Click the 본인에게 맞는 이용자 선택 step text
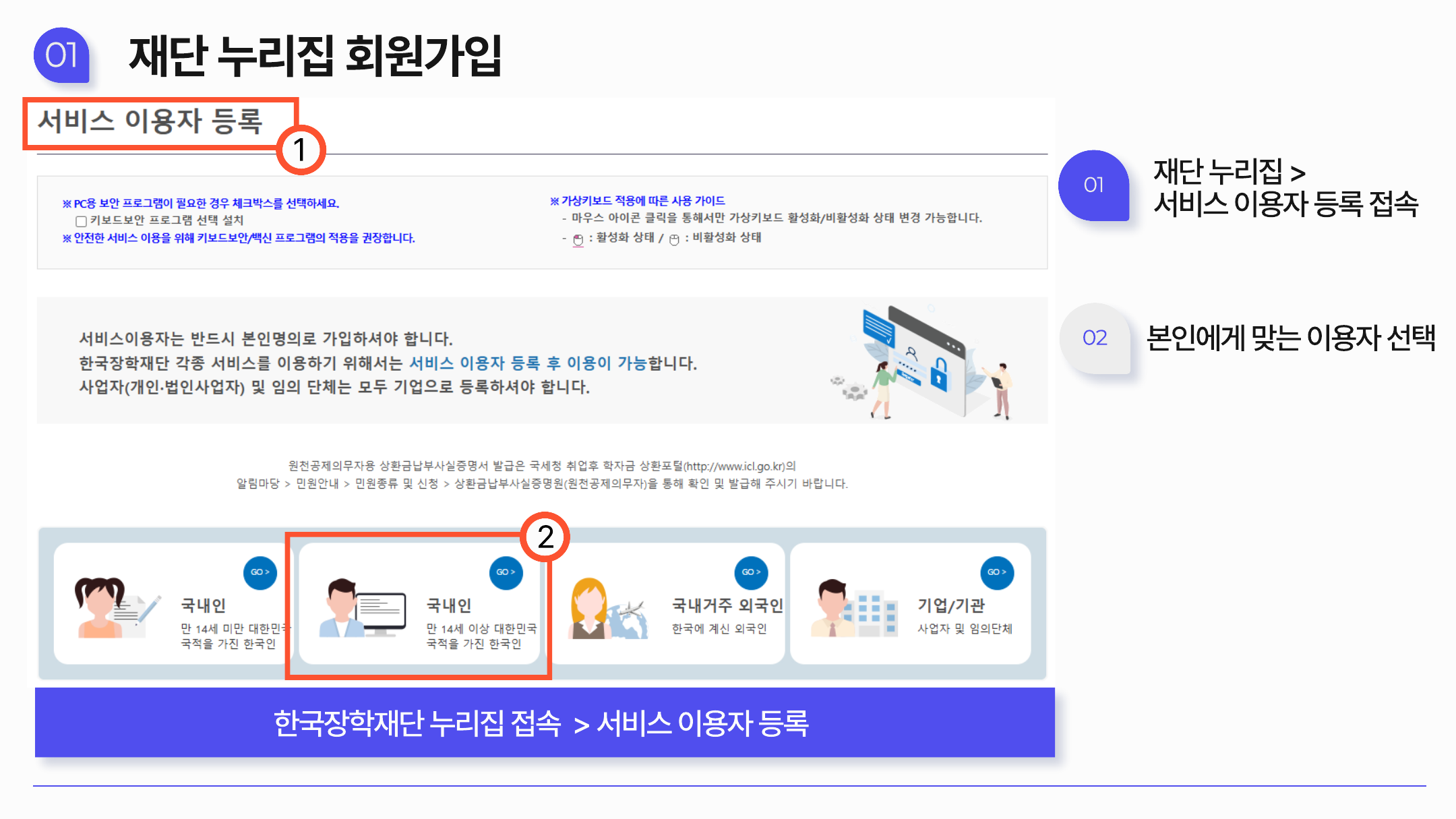 tap(1291, 338)
